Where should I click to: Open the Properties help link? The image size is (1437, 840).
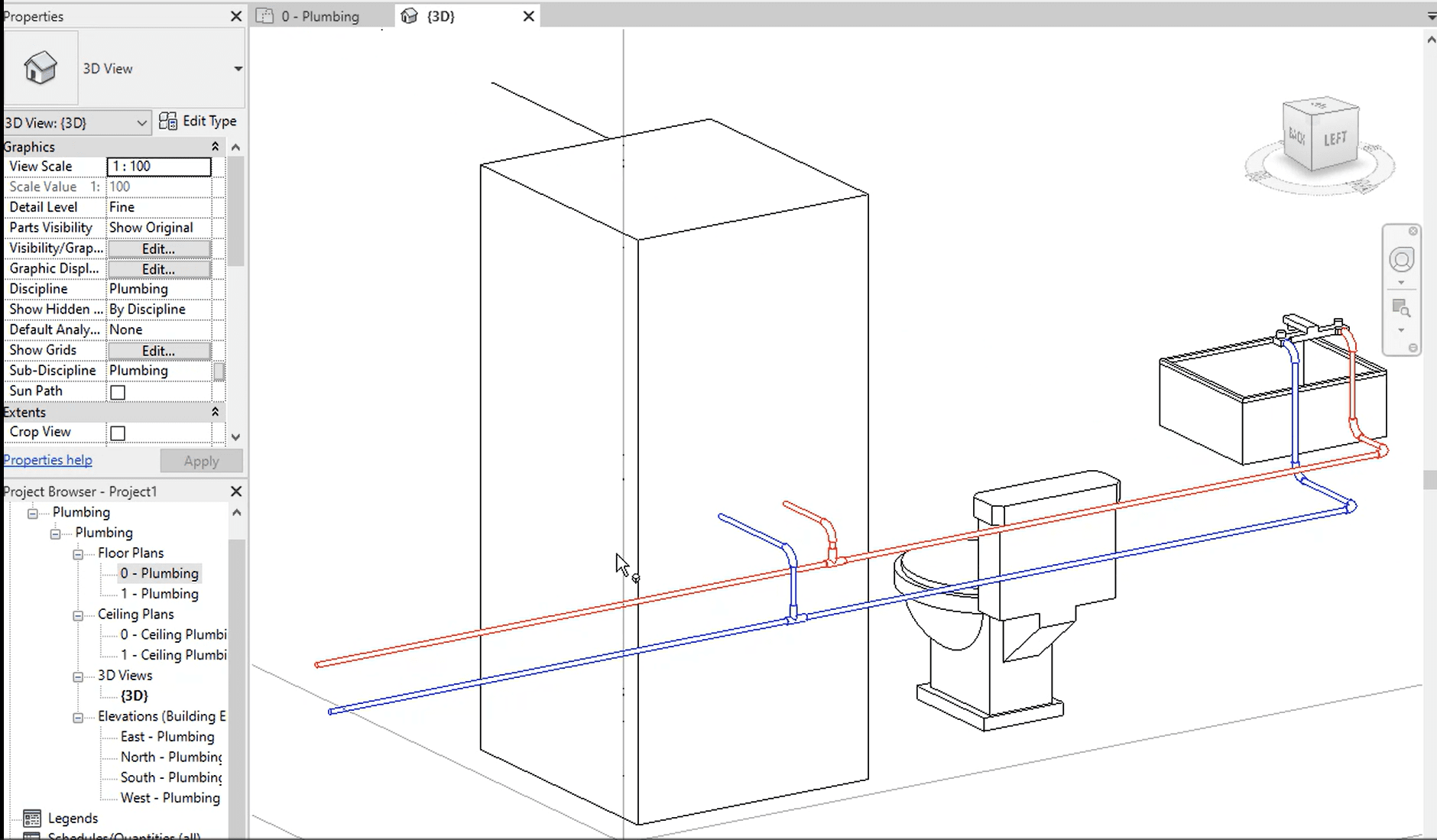47,459
